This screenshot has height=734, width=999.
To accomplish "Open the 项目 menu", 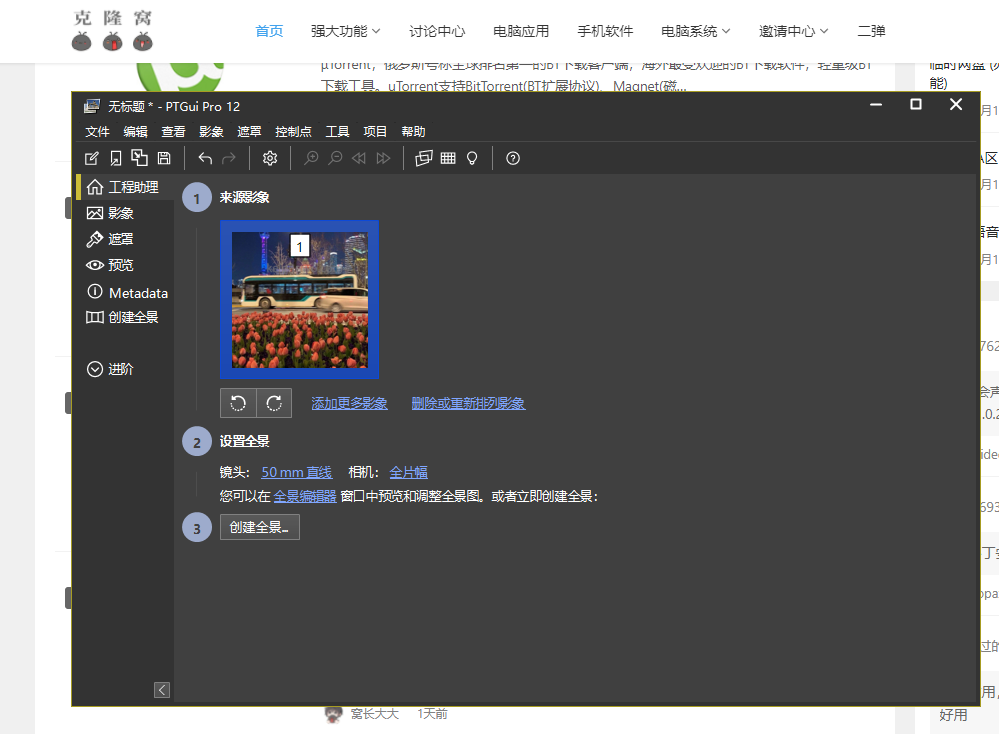I will pos(375,131).
